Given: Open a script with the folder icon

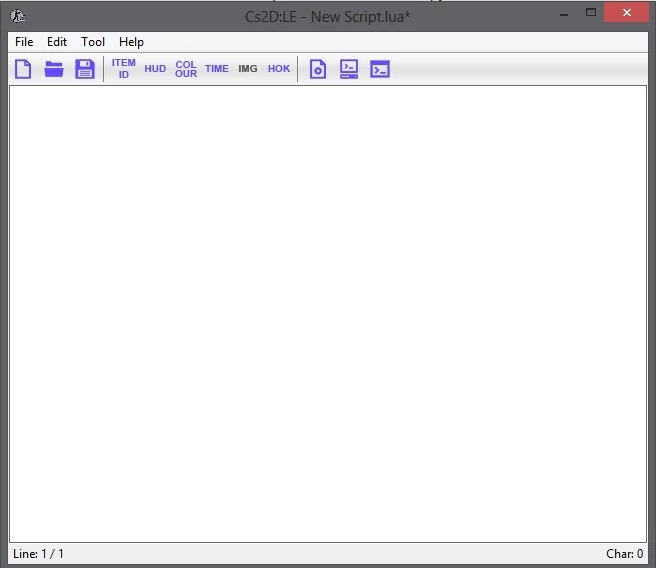Looking at the screenshot, I should pos(54,69).
